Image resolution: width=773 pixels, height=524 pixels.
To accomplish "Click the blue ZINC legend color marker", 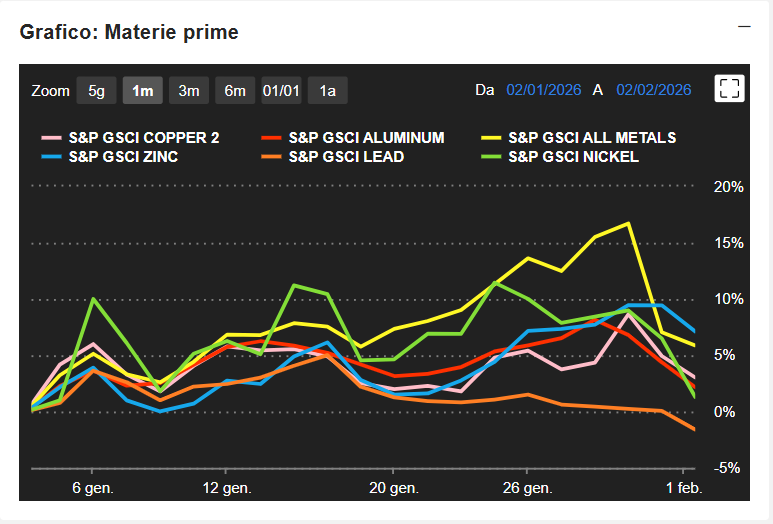I will click(50, 156).
